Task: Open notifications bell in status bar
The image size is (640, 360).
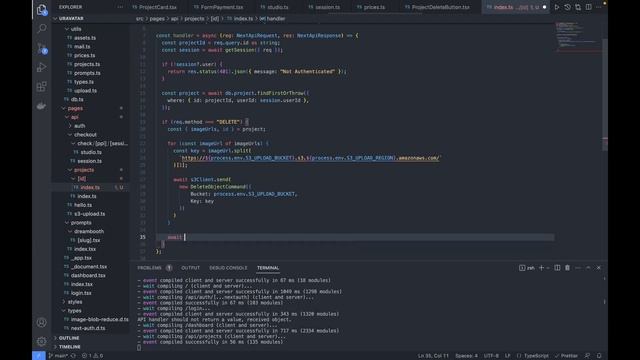Action: click(599, 356)
